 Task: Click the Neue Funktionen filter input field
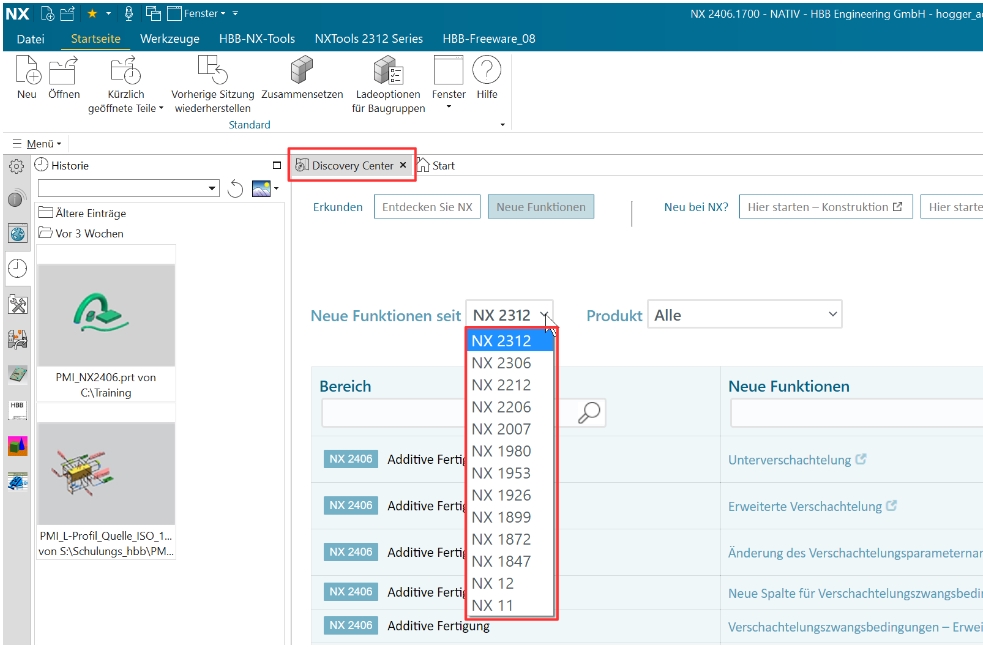[x=856, y=413]
